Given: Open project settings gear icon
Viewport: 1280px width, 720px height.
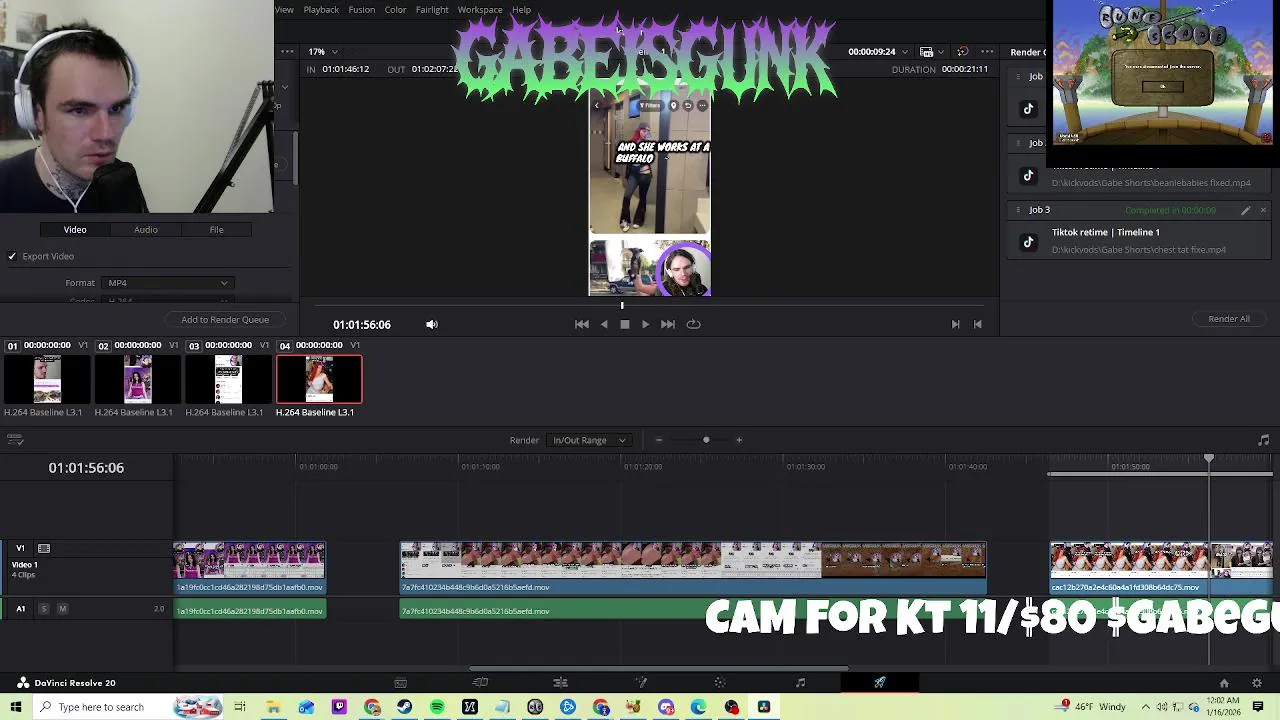Looking at the screenshot, I should (1257, 683).
